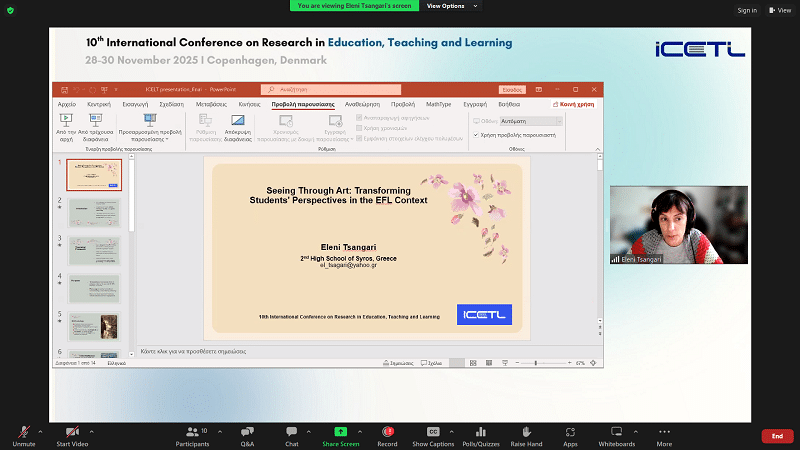Click the green Share Screen icon
Screen dimensions: 800x450
pos(341,431)
